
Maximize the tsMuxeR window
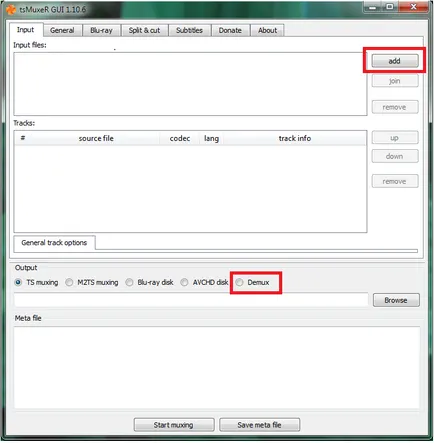(x=390, y=7)
